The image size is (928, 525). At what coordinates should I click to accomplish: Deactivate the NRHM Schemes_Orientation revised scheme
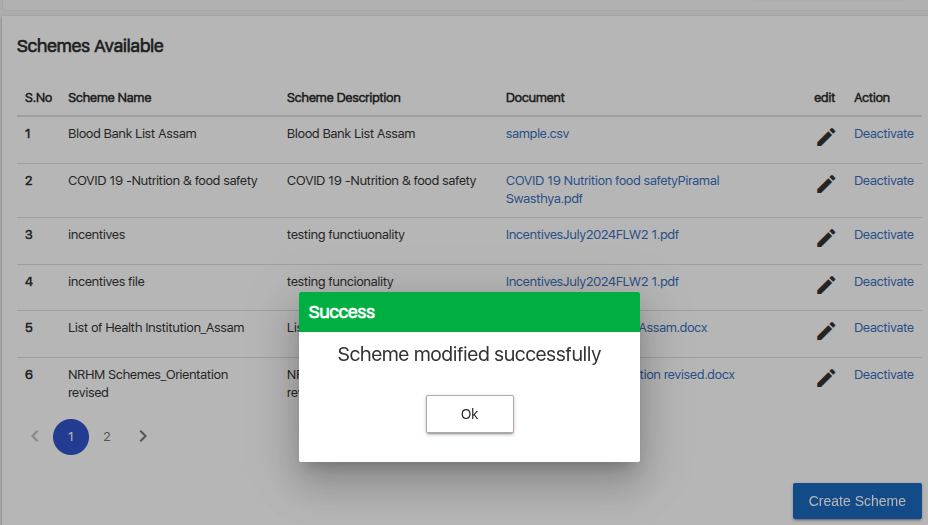[883, 375]
